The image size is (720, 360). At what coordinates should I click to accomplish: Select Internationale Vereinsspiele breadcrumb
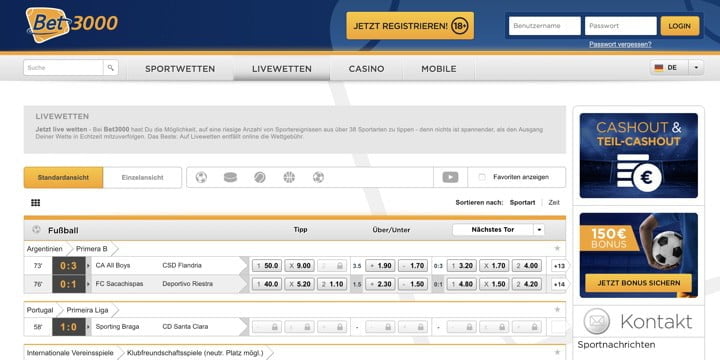70,353
